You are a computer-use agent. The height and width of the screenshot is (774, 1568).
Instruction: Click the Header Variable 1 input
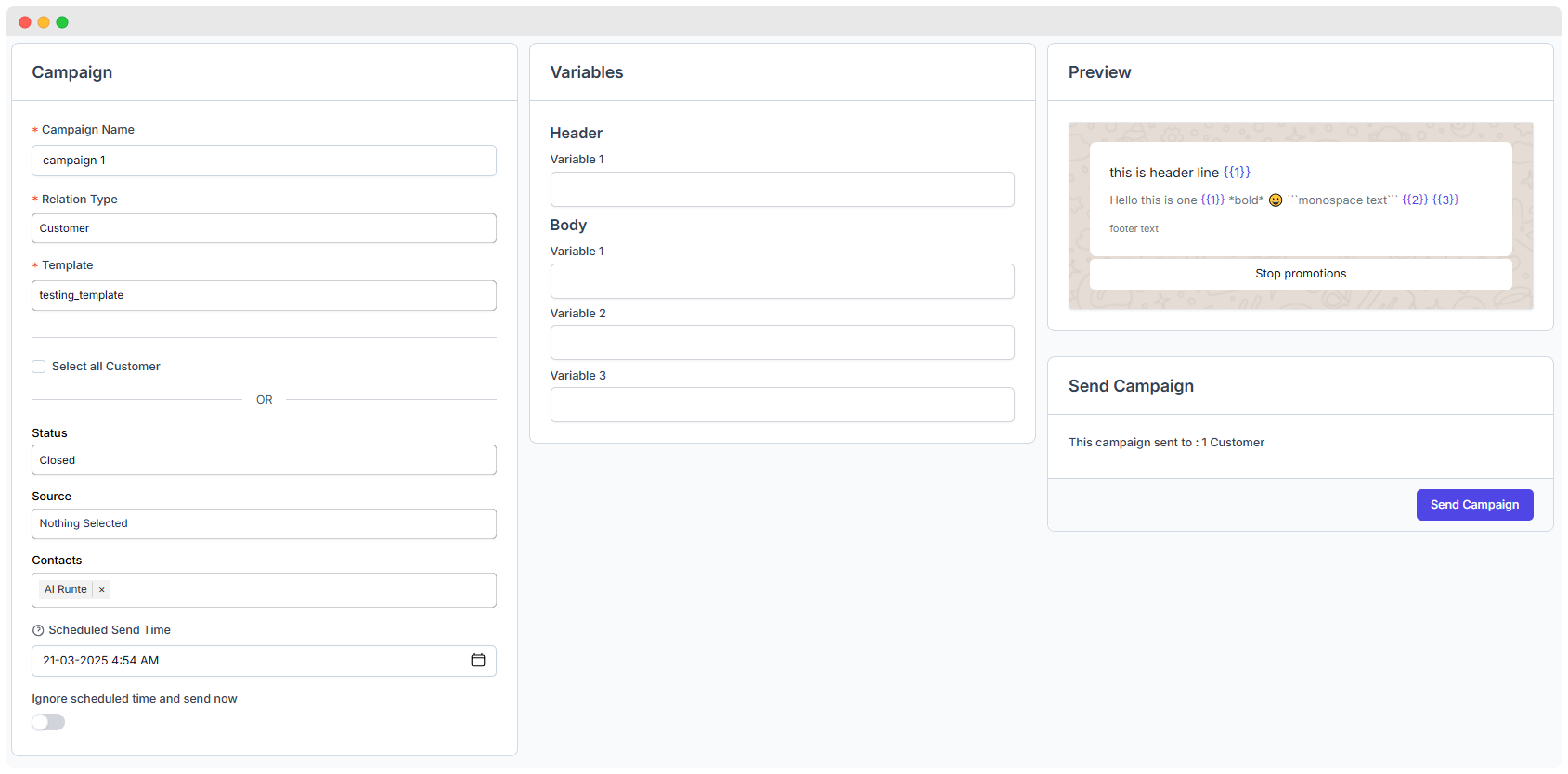coord(782,189)
